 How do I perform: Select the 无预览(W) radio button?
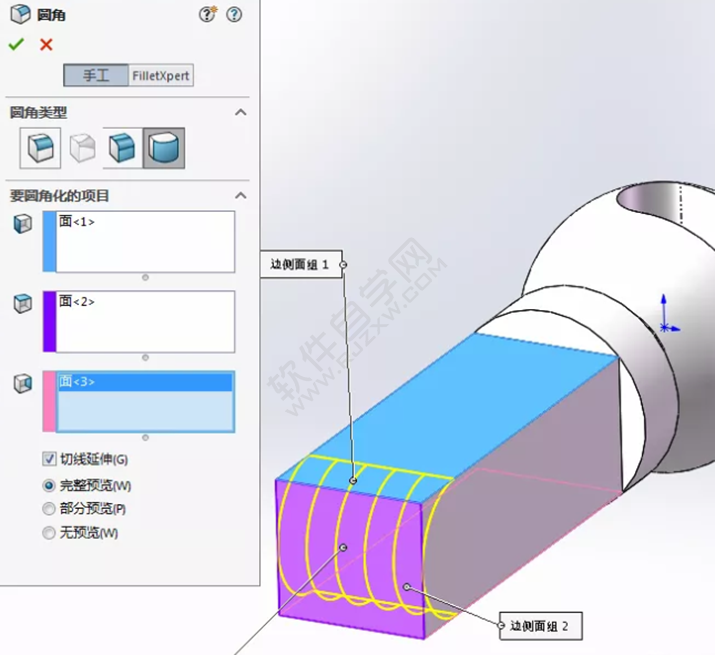[49, 532]
